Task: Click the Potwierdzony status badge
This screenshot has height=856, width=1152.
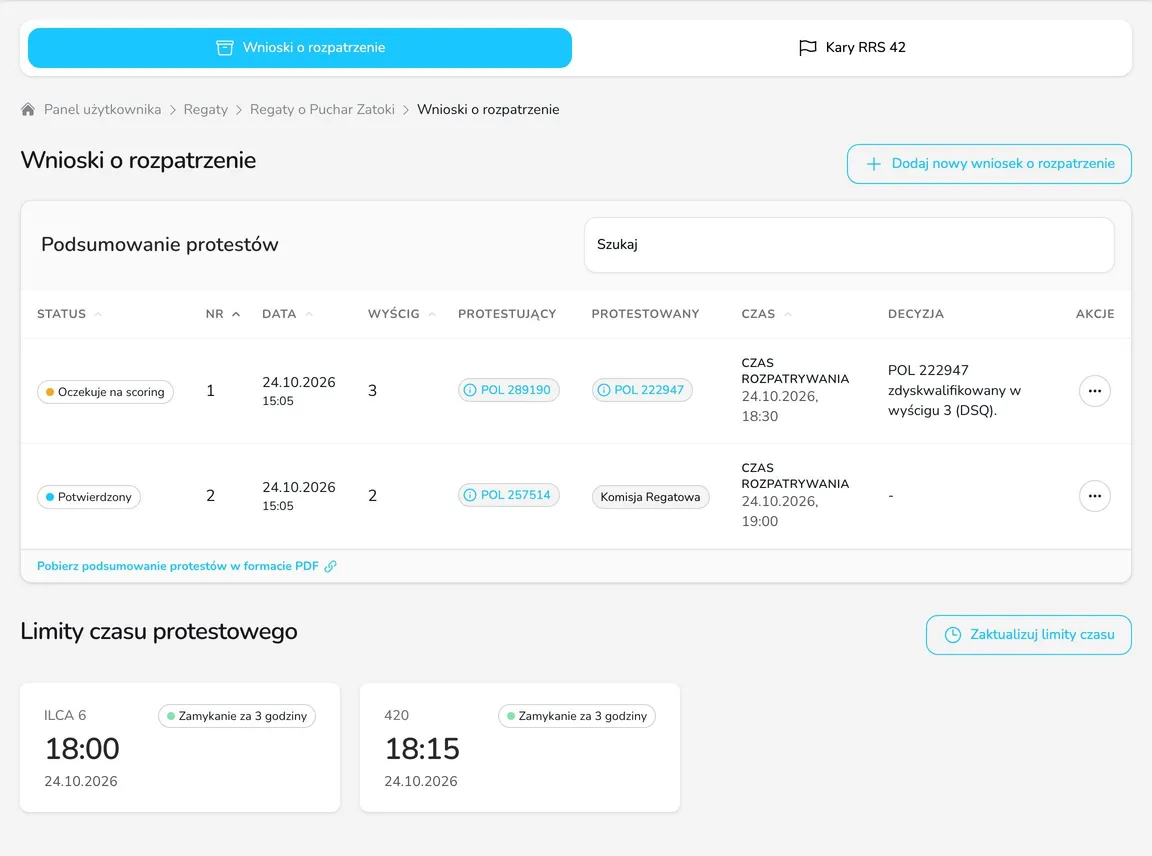Action: tap(89, 497)
